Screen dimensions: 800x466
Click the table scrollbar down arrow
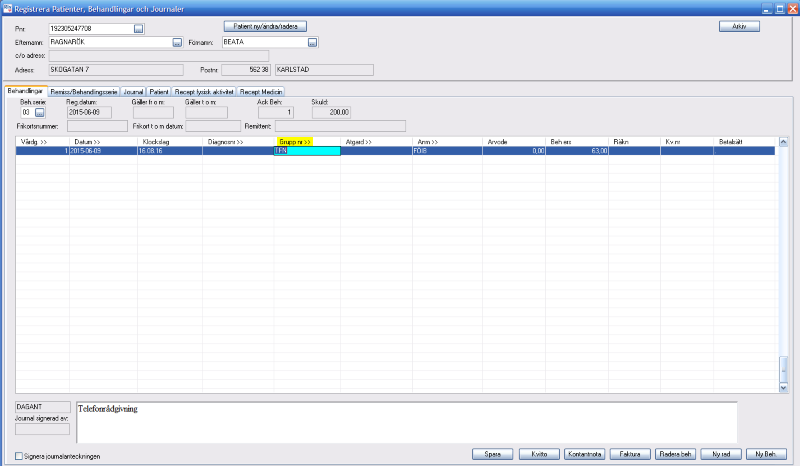[x=784, y=388]
